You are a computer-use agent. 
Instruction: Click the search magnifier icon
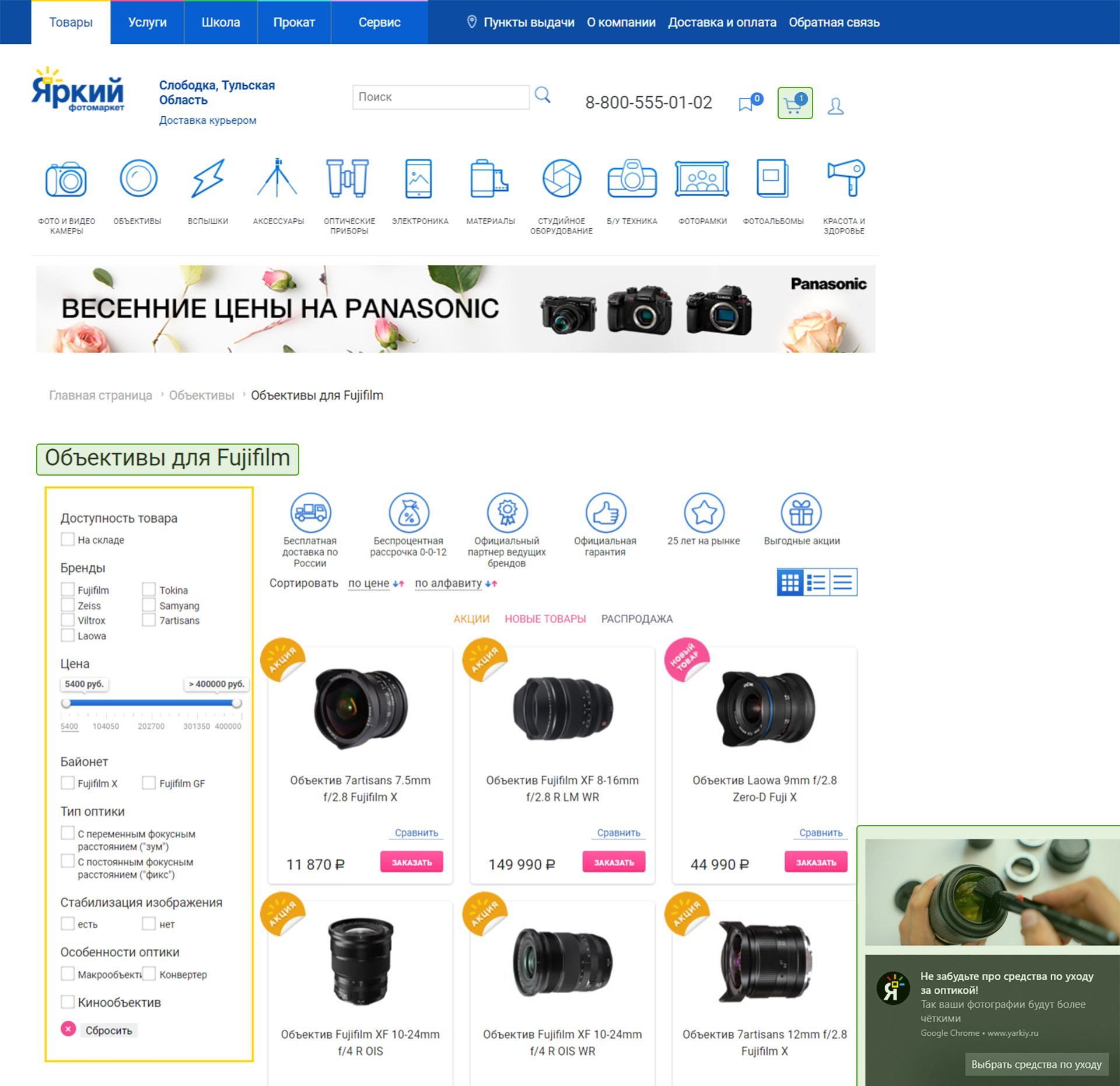coord(542,95)
